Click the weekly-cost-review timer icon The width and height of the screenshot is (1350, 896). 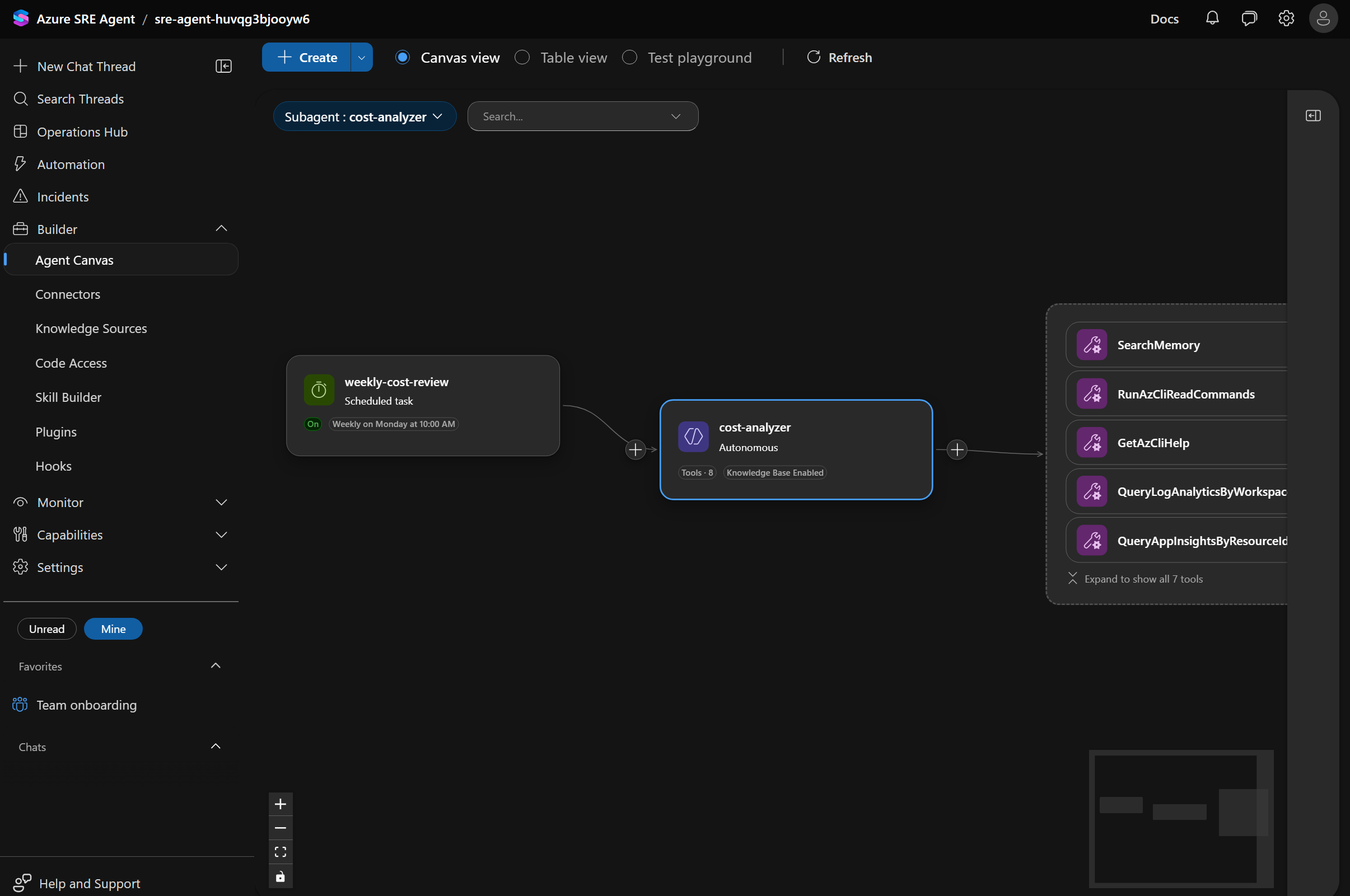319,390
